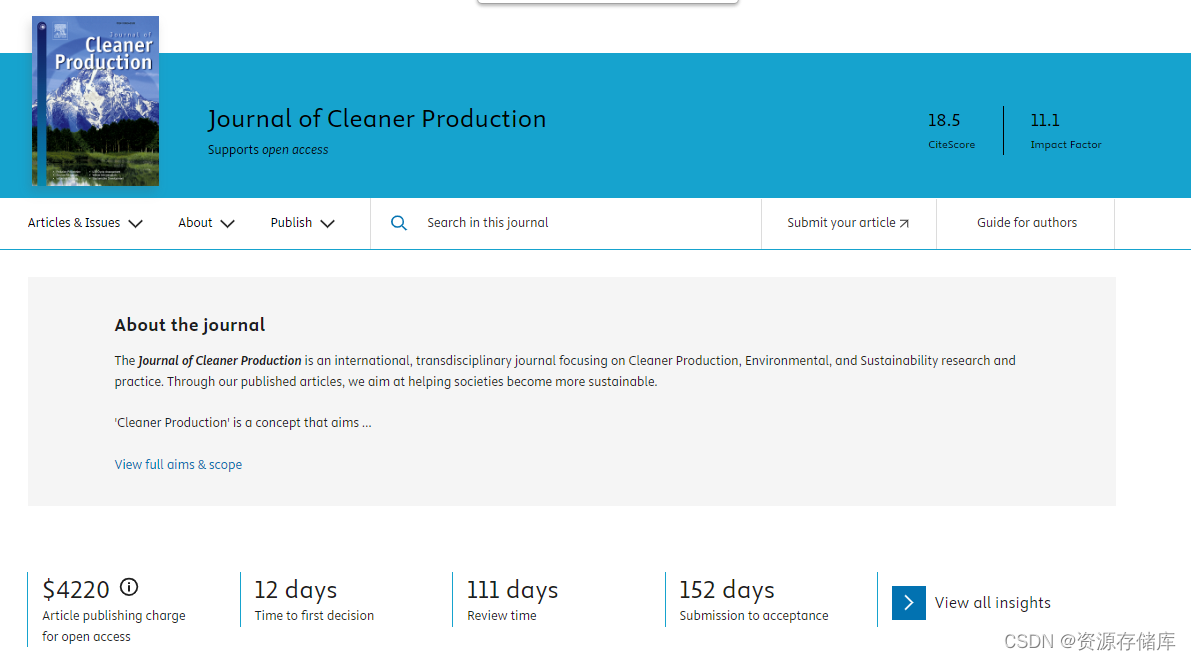Screen dimensions: 1191x660
Task: Click "'Cleaner Production' is a concept that aims"
Action: click(243, 422)
